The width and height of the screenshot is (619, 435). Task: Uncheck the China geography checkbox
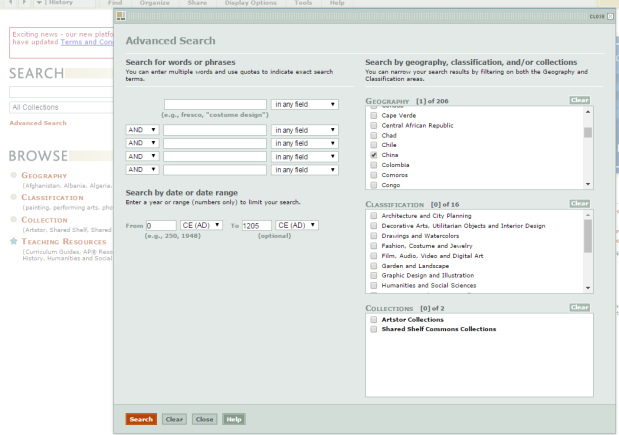[x=373, y=156]
